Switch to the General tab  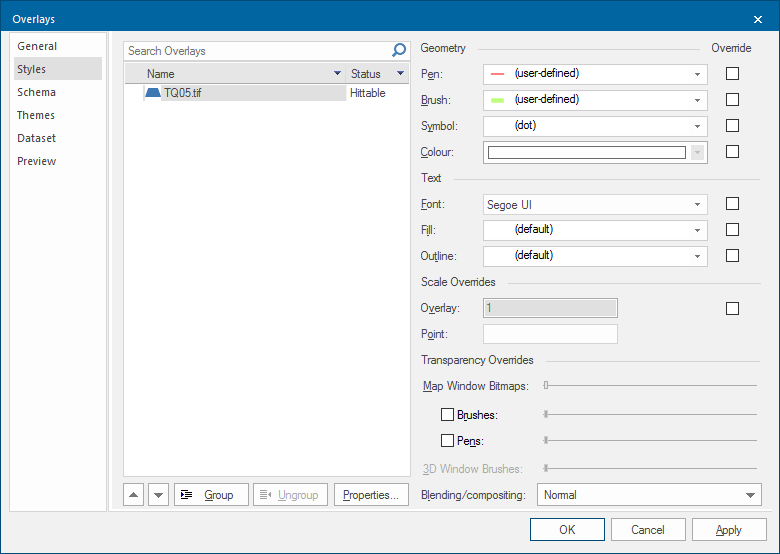37,46
